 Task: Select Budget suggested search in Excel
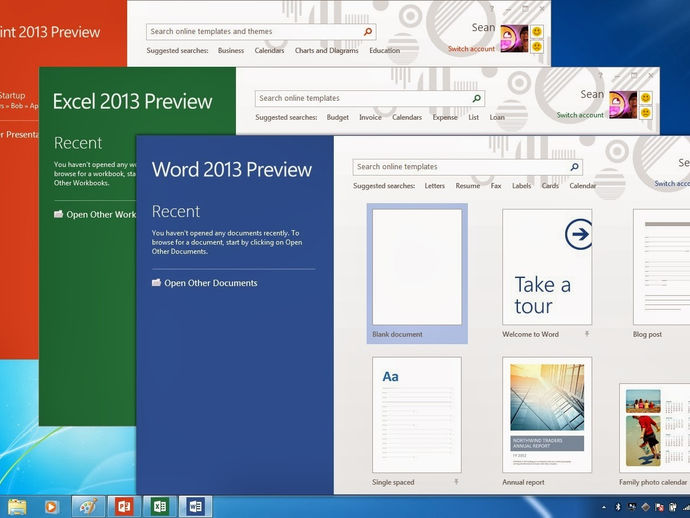(338, 117)
